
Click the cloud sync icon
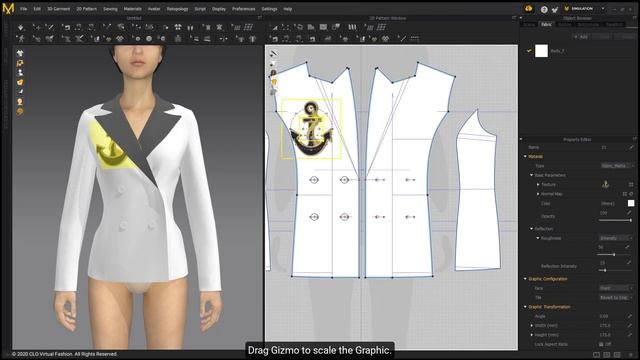tap(529, 9)
